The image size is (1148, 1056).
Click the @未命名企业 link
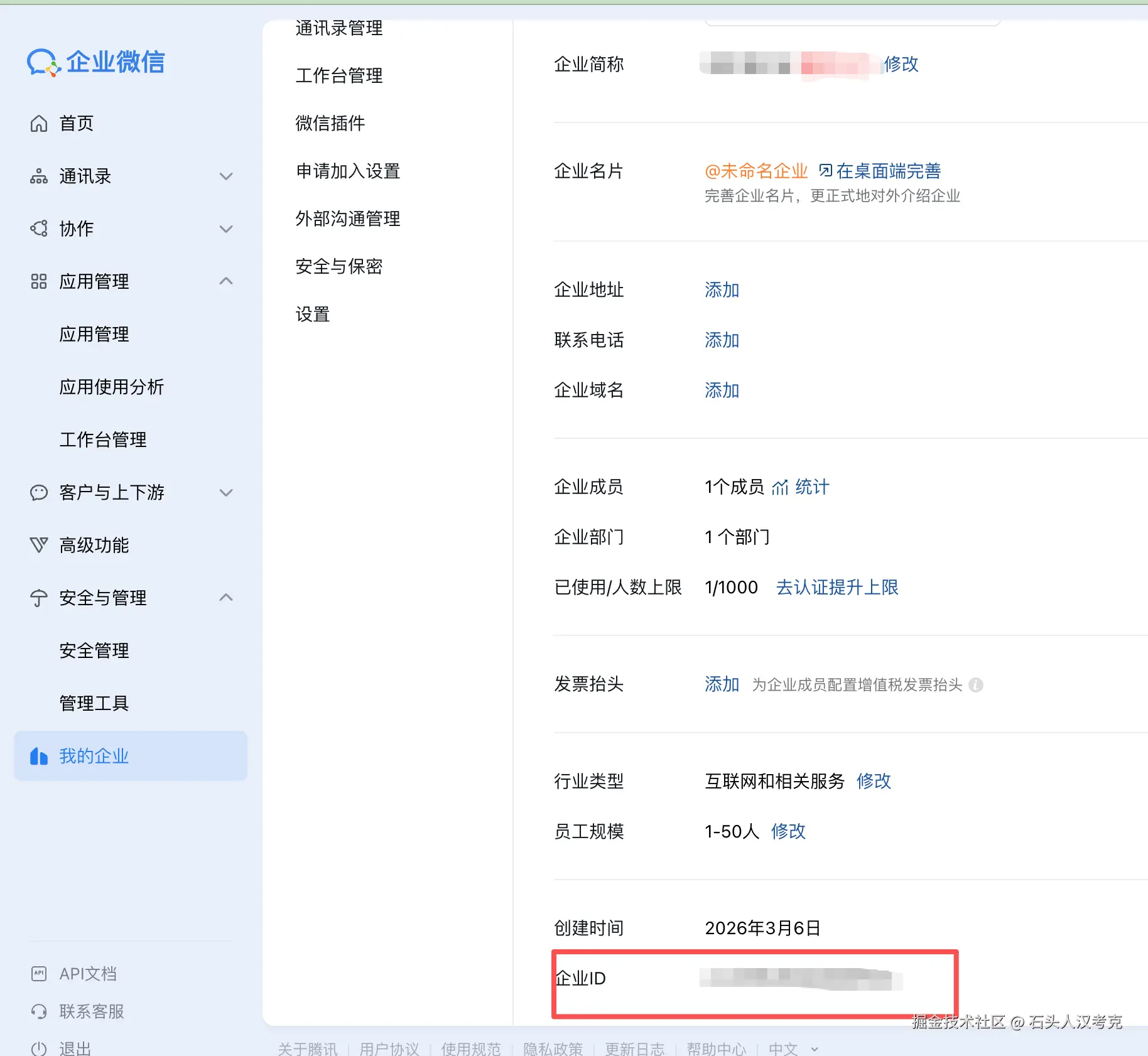[x=756, y=171]
